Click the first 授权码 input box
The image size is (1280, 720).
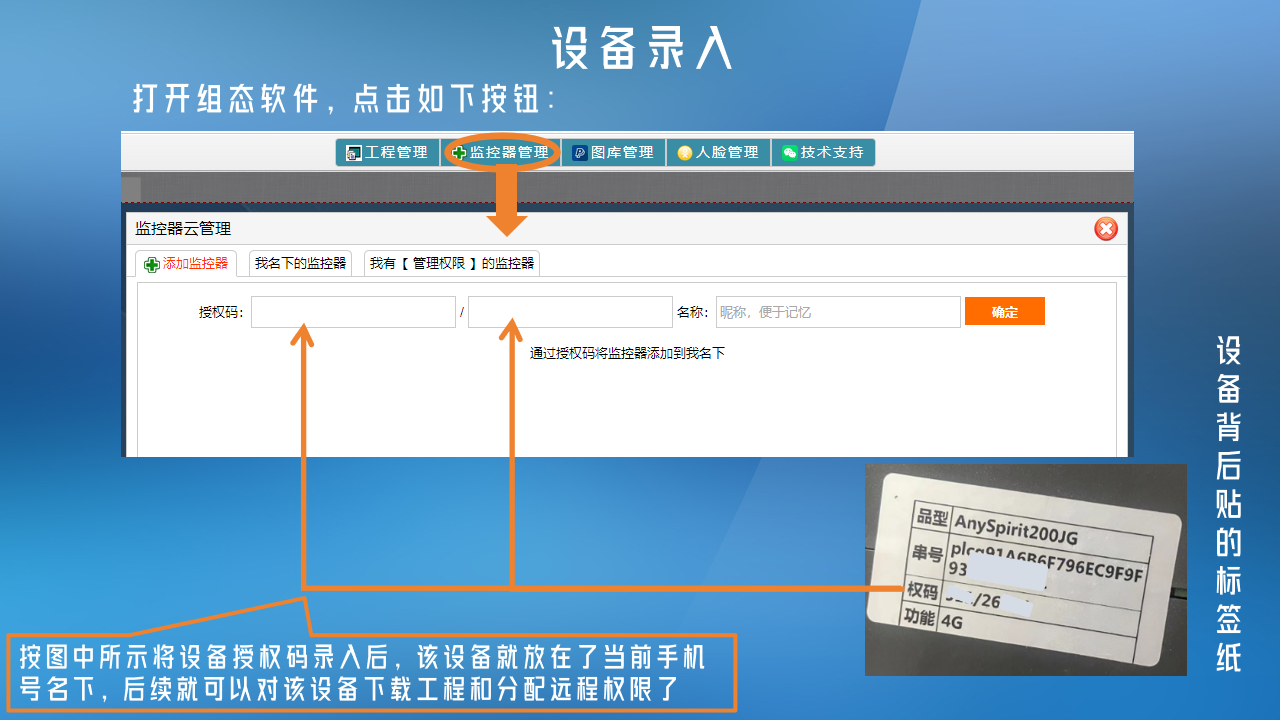click(353, 312)
